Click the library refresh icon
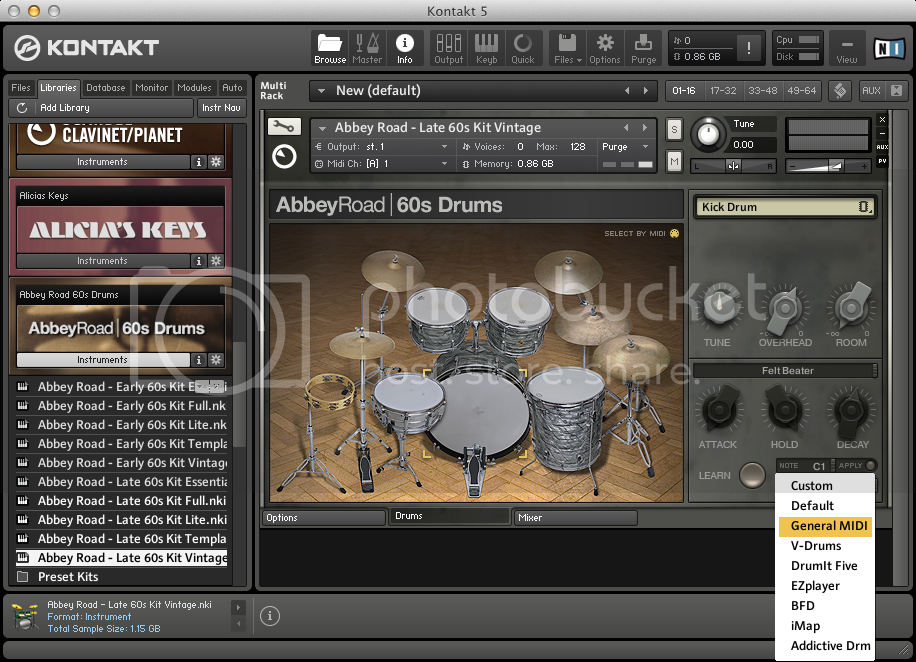Viewport: 916px width, 662px height. pyautogui.click(x=21, y=108)
